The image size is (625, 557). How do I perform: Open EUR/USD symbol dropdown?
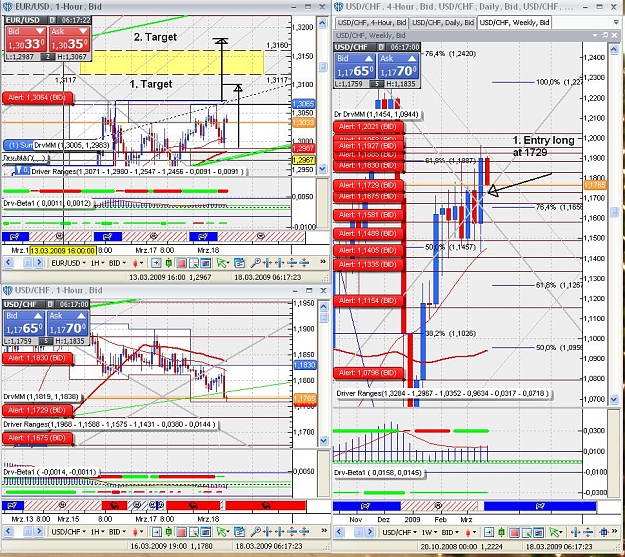(x=69, y=263)
